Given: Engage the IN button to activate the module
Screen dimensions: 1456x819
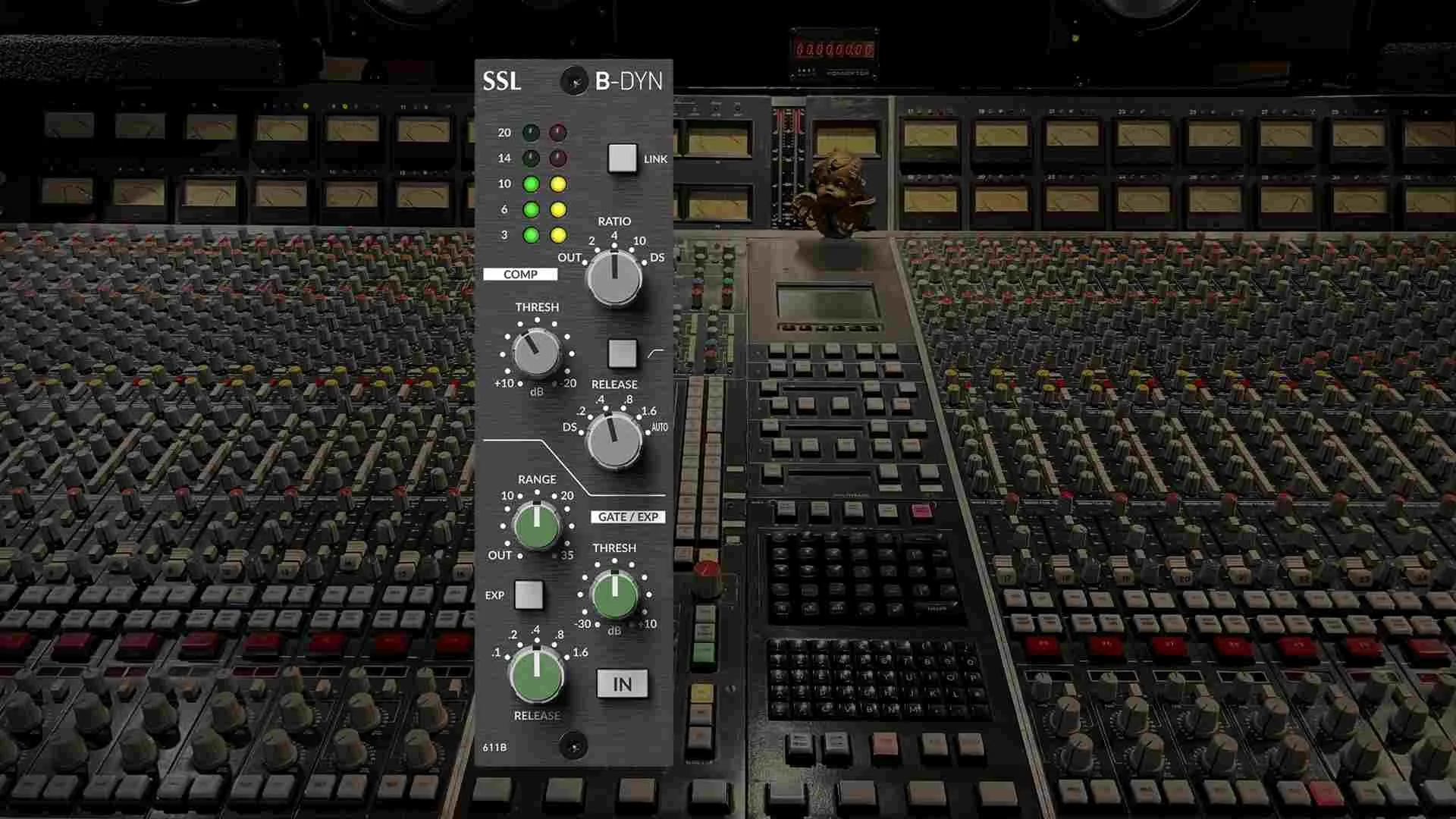Looking at the screenshot, I should (x=623, y=683).
